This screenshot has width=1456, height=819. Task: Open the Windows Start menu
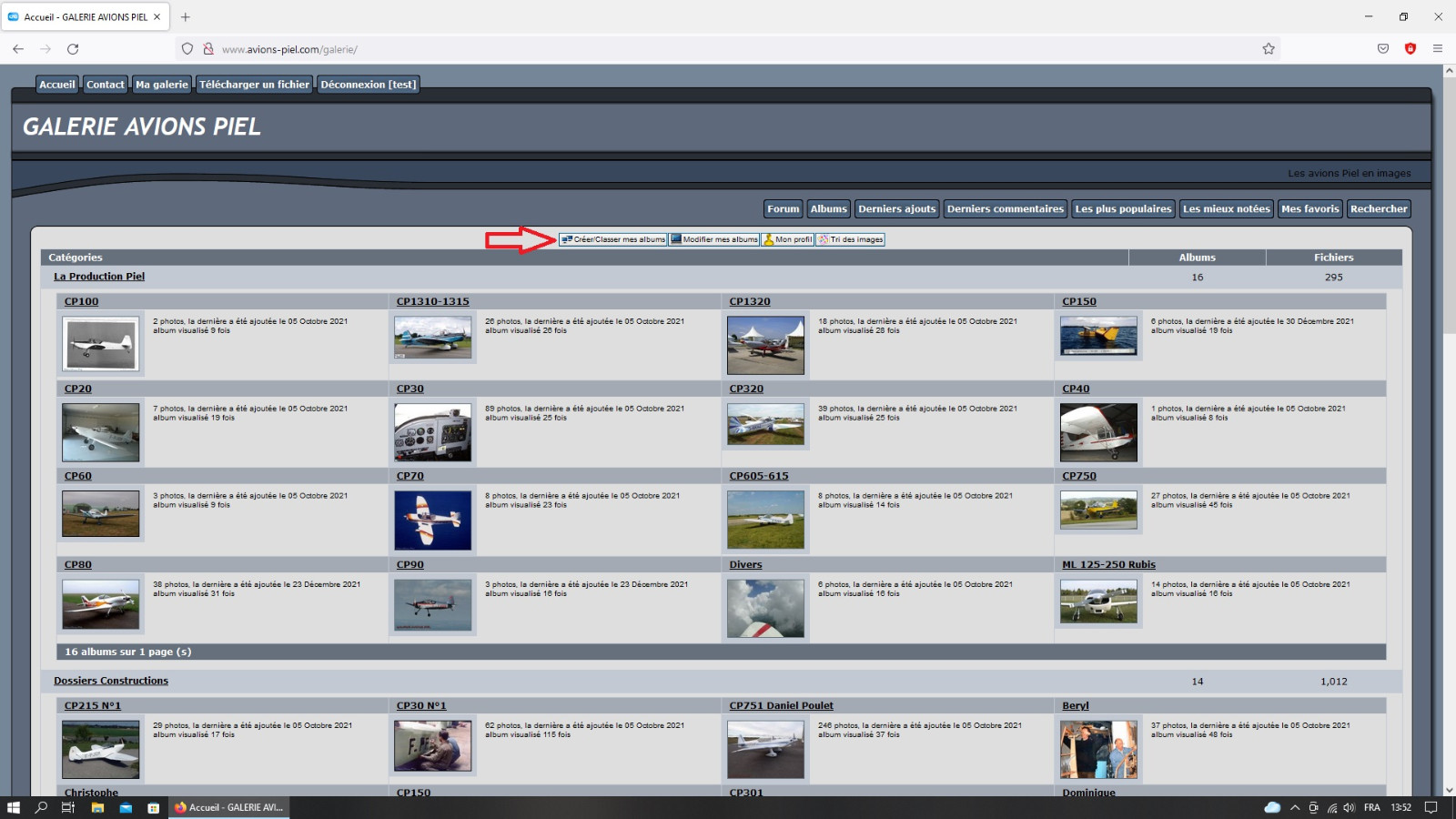(x=13, y=807)
